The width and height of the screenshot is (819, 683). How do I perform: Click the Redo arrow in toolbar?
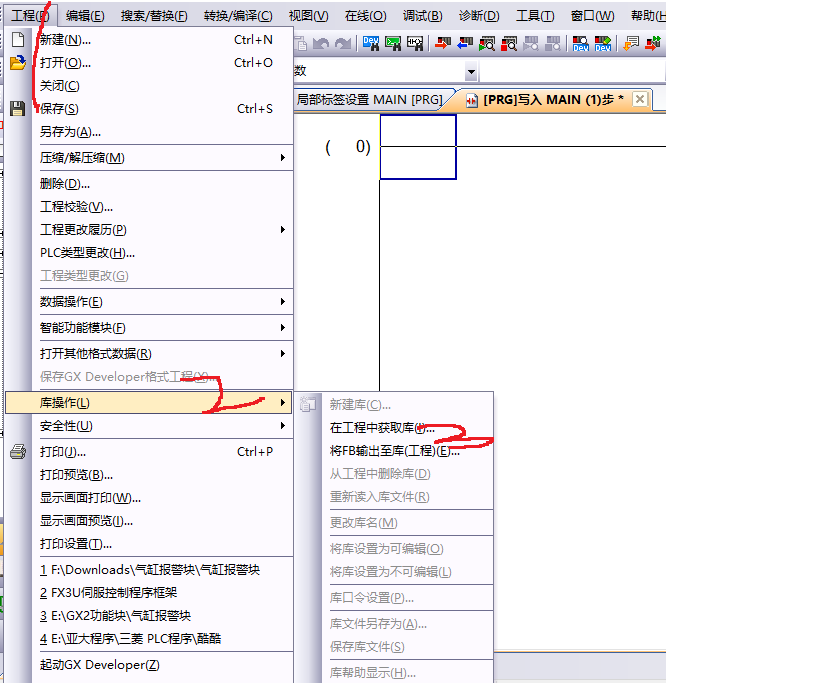tap(342, 43)
